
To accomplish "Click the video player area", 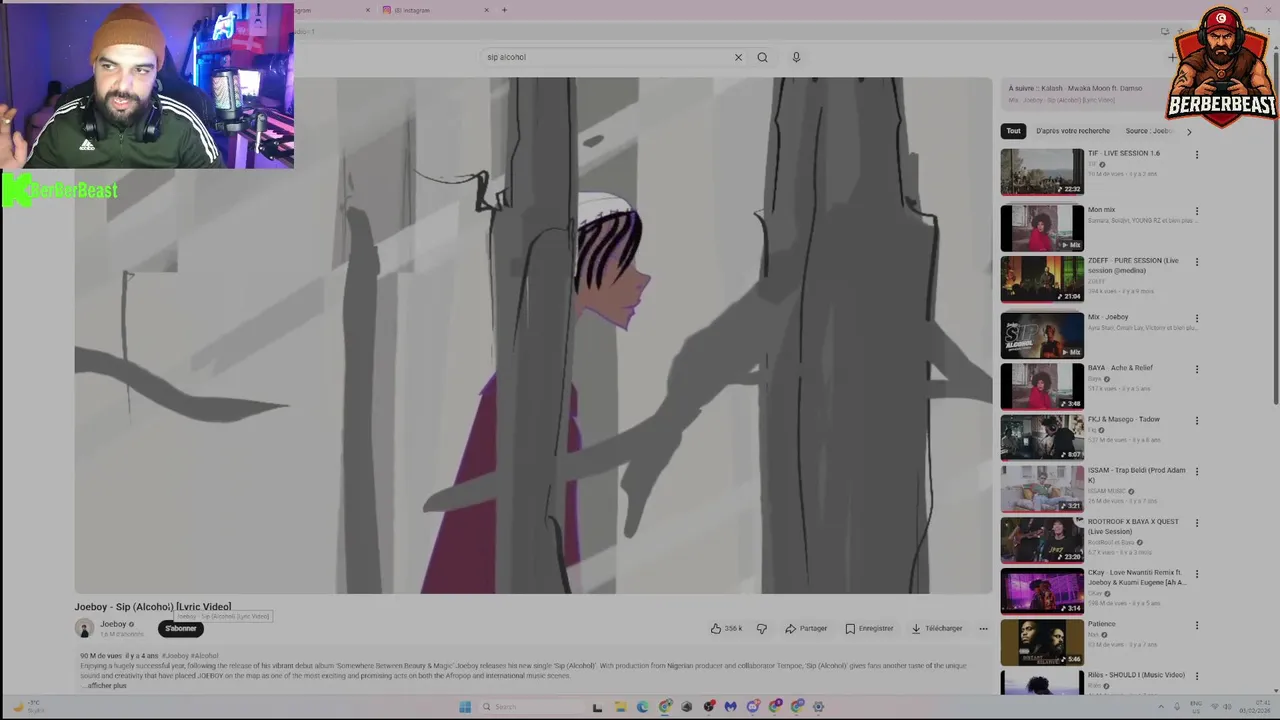I will click(533, 335).
